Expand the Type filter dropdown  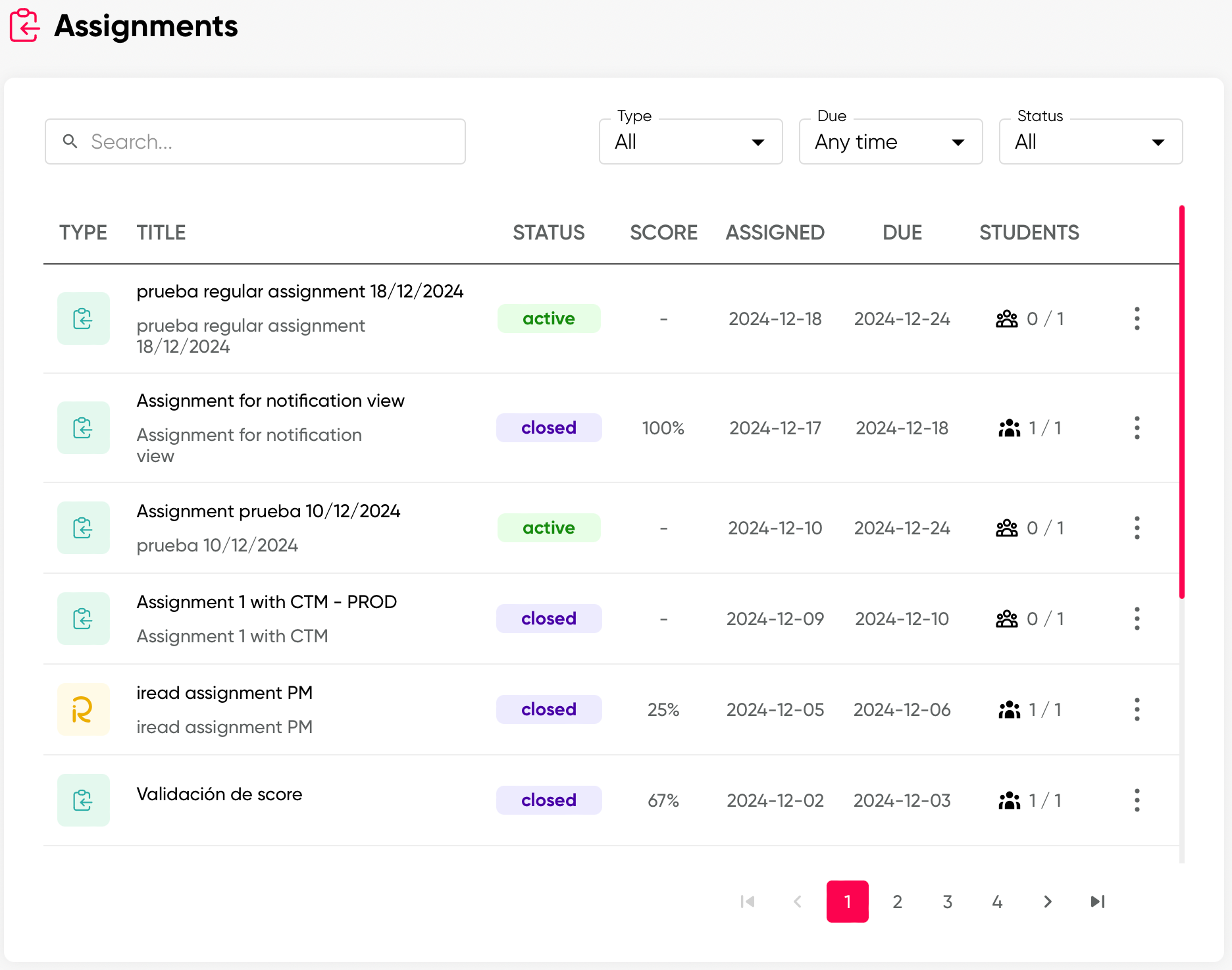(x=690, y=141)
